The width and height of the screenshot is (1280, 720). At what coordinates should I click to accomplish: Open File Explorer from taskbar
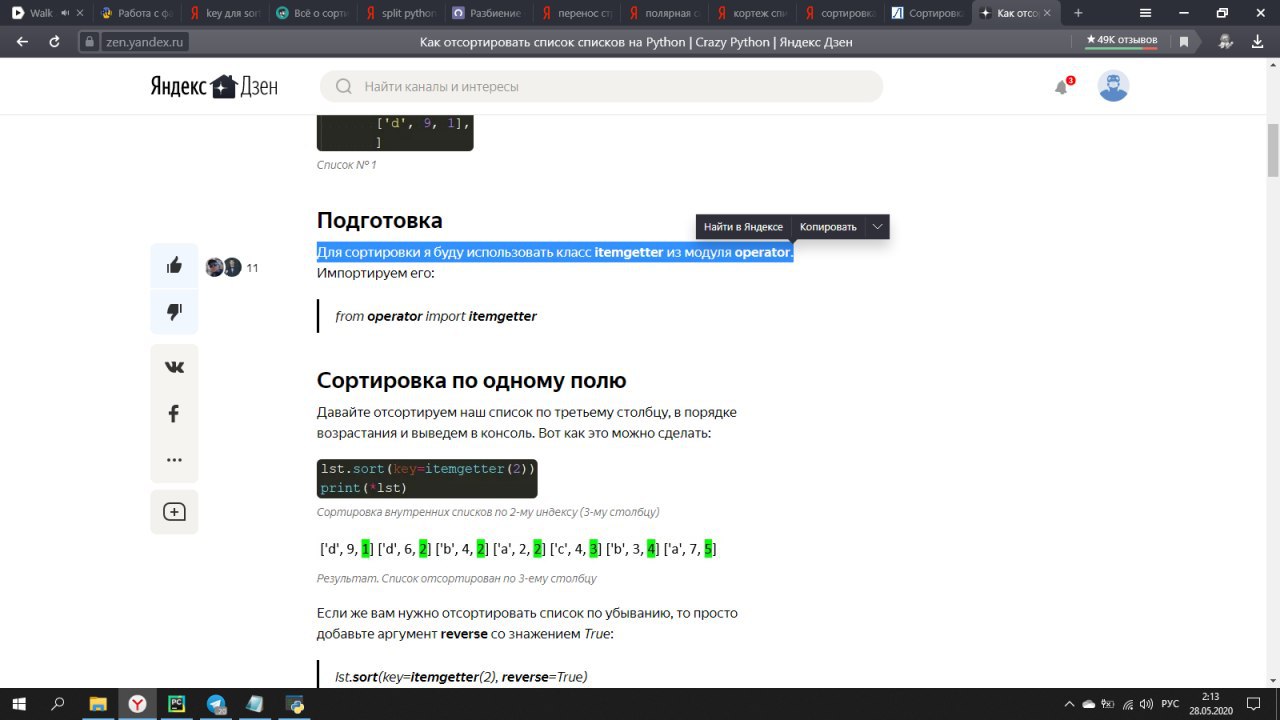[98, 704]
